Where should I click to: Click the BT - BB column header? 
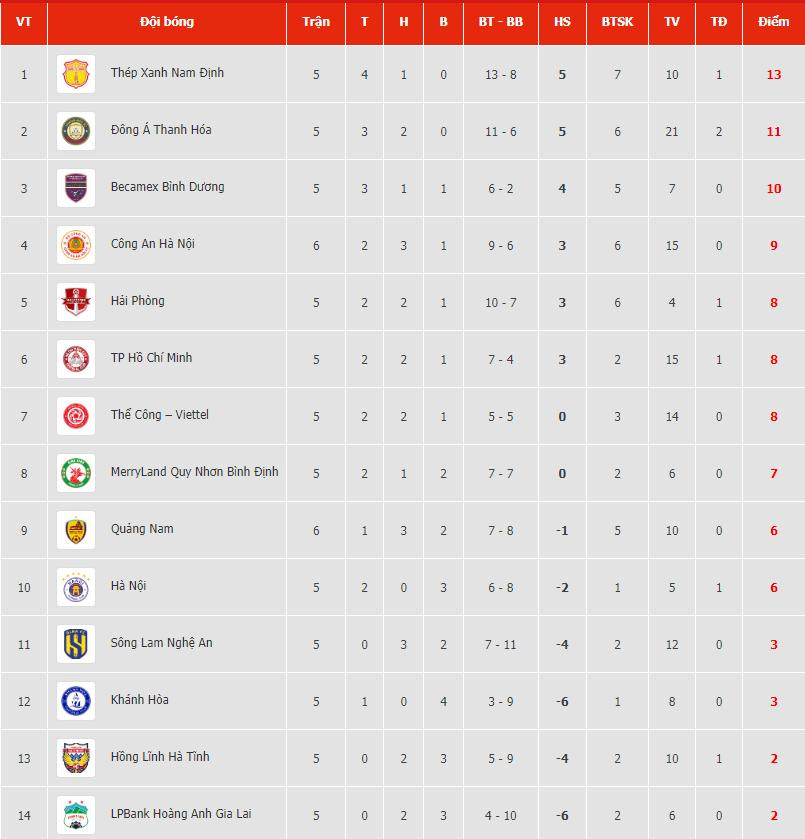tap(500, 21)
